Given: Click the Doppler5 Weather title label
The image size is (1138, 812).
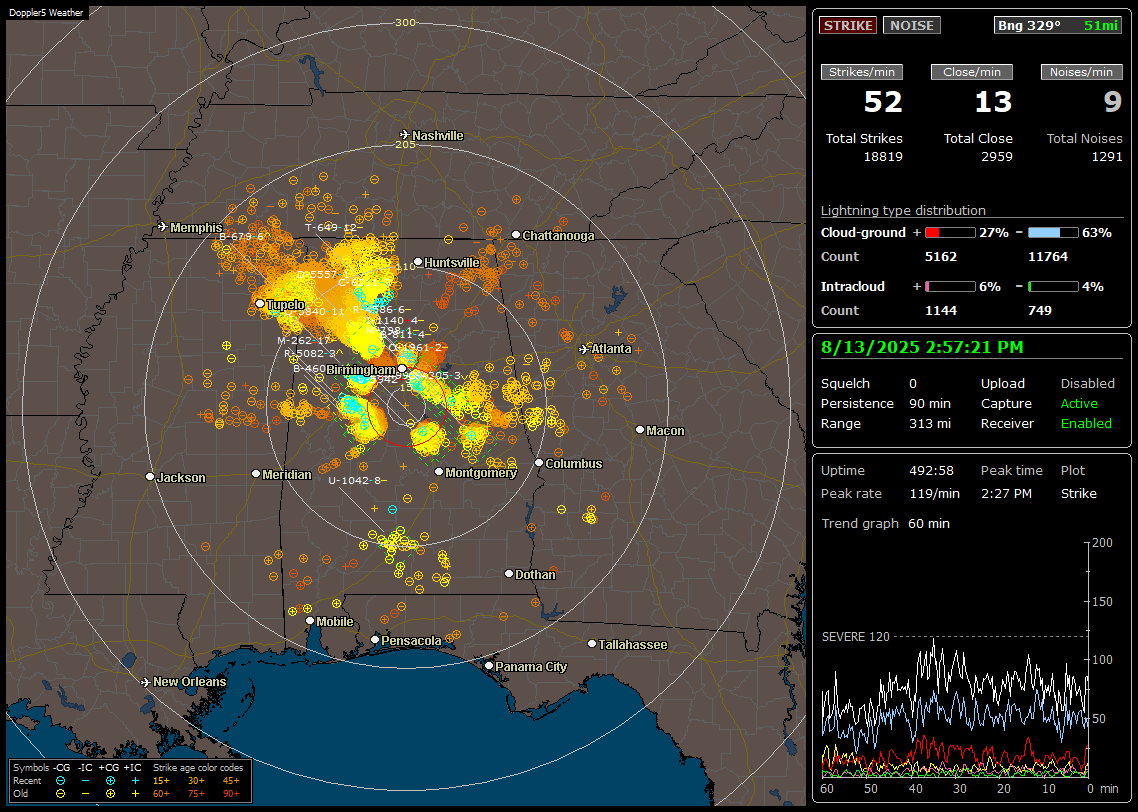Looking at the screenshot, I should (x=46, y=12).
